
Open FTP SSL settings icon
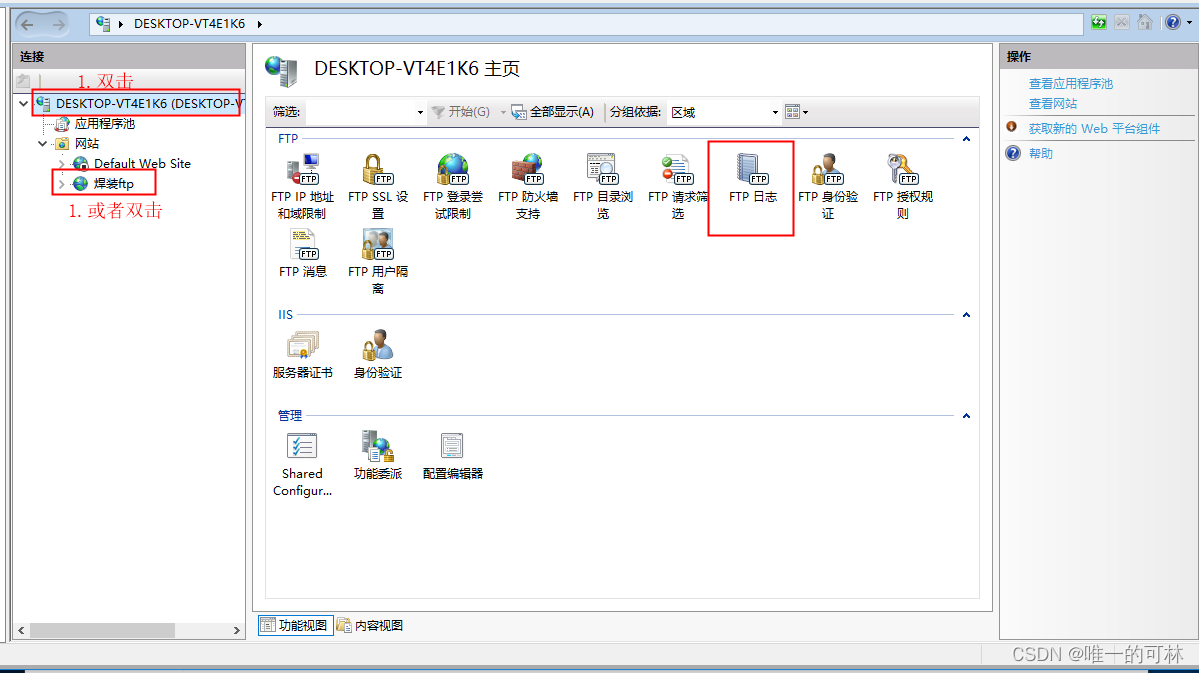(x=378, y=186)
